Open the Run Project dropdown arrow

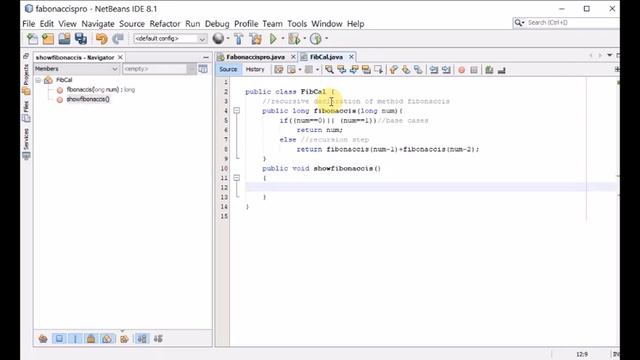click(x=282, y=39)
